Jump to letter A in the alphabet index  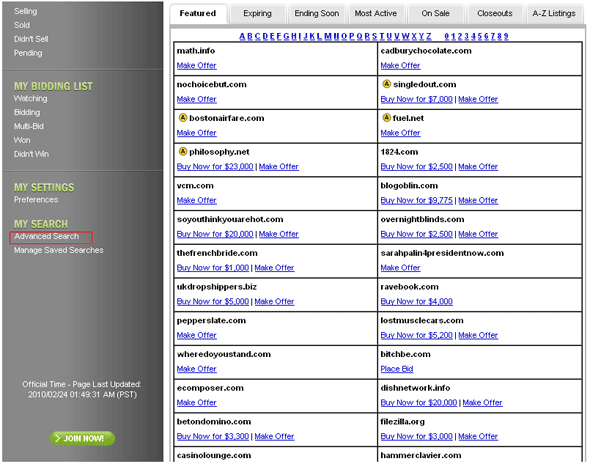tap(242, 36)
